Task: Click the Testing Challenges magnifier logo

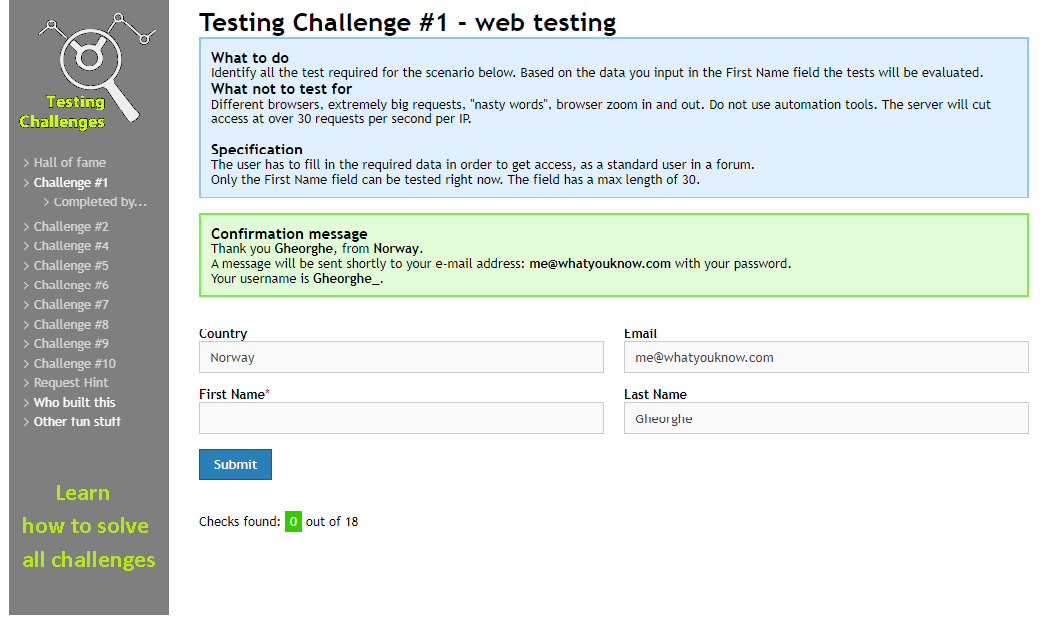Action: (x=88, y=60)
